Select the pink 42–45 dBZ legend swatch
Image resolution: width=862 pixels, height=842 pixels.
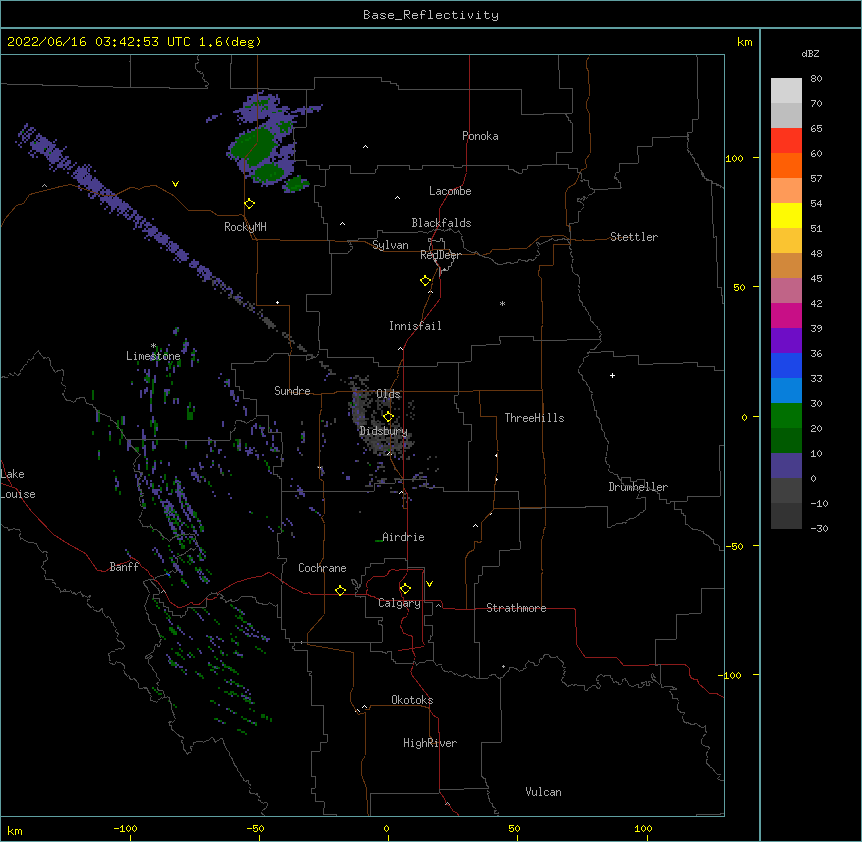[786, 290]
